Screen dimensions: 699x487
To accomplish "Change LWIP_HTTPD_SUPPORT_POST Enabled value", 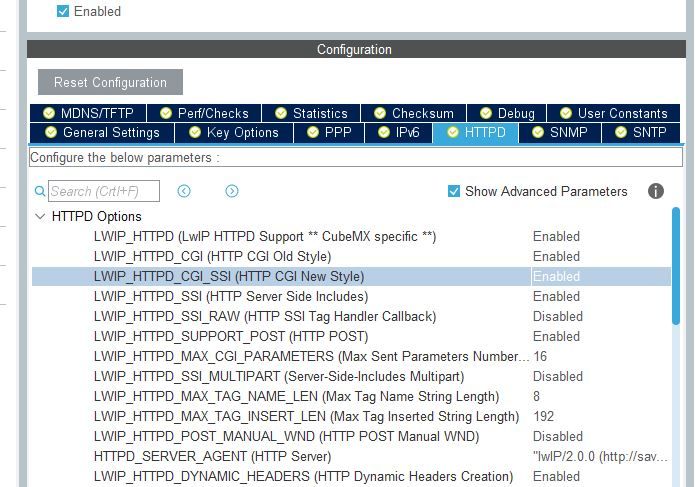I will 556,337.
